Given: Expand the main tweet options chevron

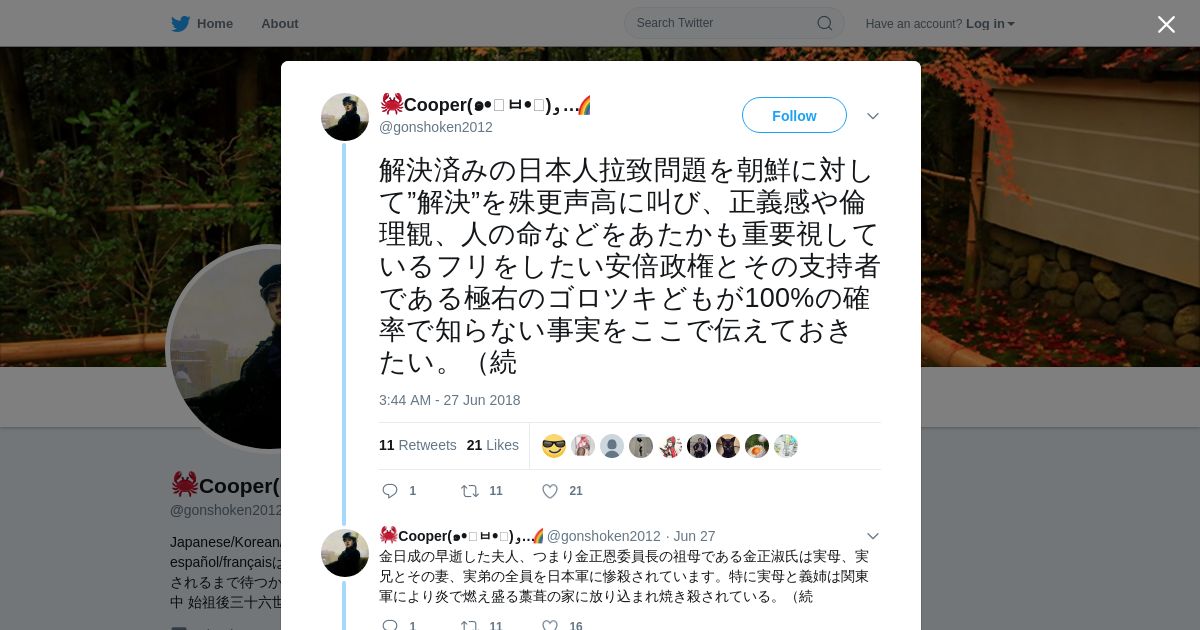Looking at the screenshot, I should coord(873,116).
